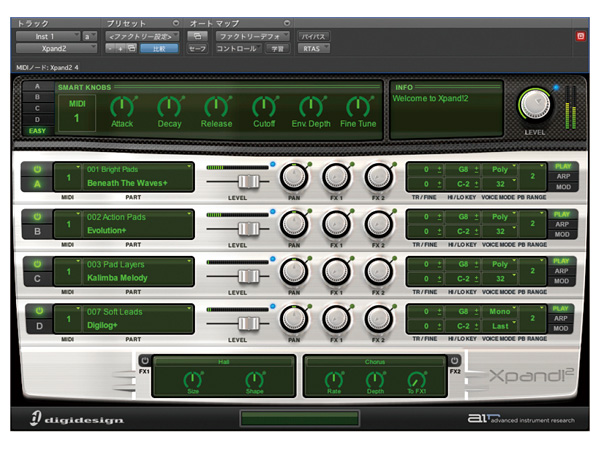This screenshot has height=450, width=600.
Task: Click the Decay smart knob
Action: click(x=169, y=107)
